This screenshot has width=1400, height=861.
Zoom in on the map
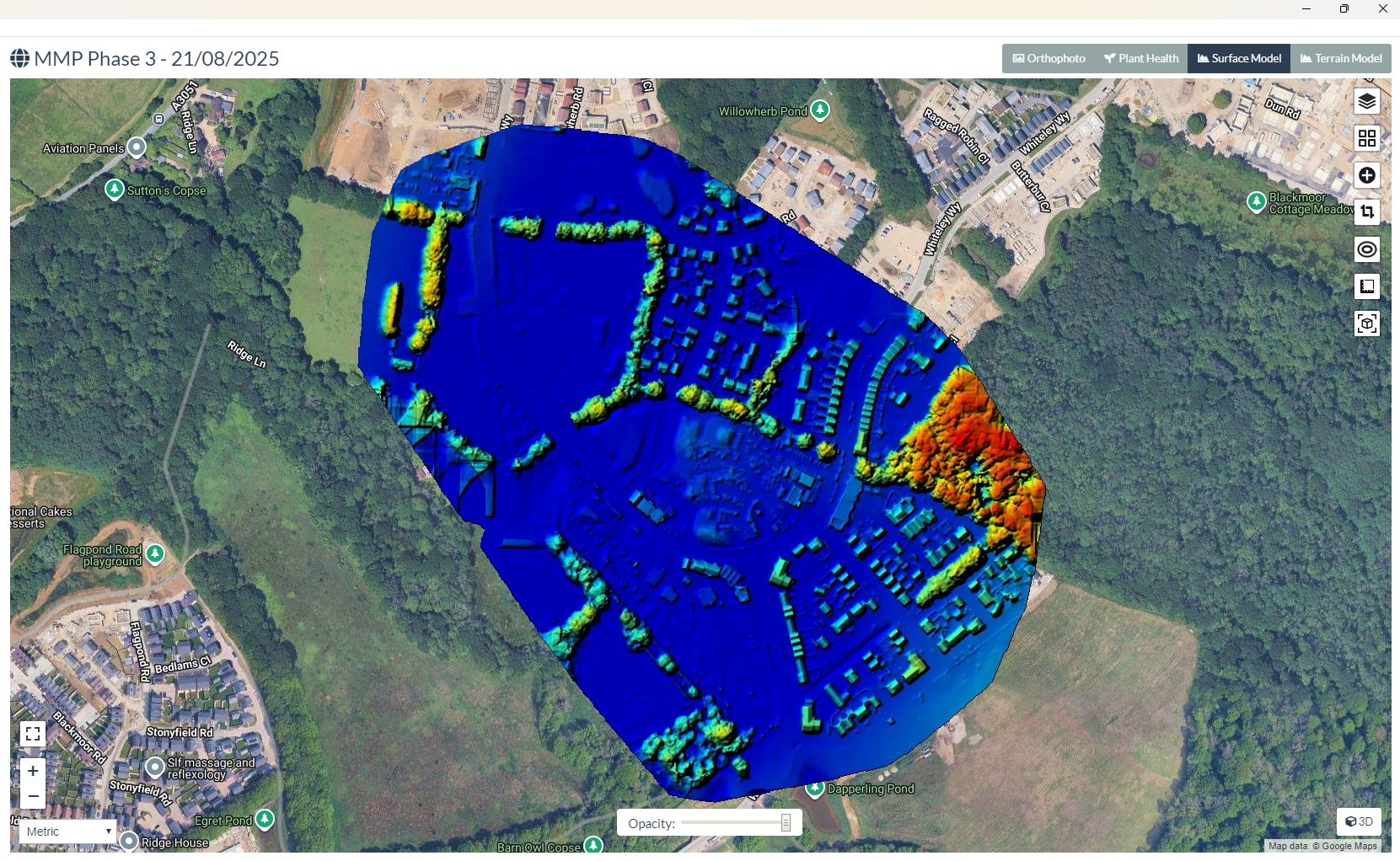click(x=33, y=771)
